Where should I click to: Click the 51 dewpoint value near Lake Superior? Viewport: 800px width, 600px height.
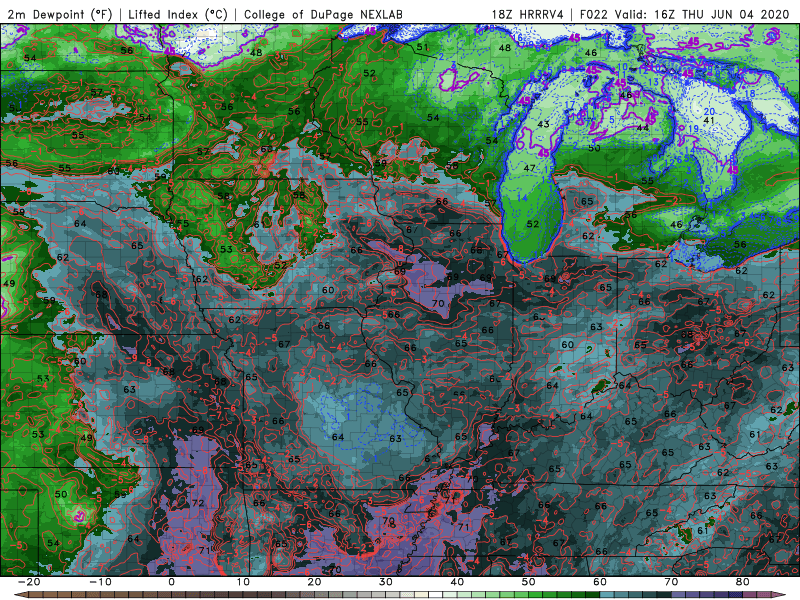coord(422,47)
